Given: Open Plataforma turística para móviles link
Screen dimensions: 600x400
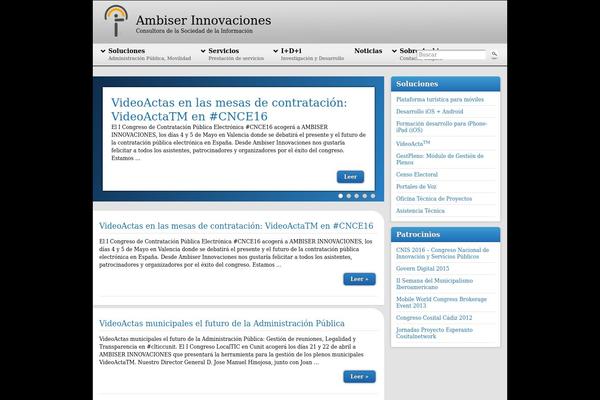Looking at the screenshot, I should point(440,100).
